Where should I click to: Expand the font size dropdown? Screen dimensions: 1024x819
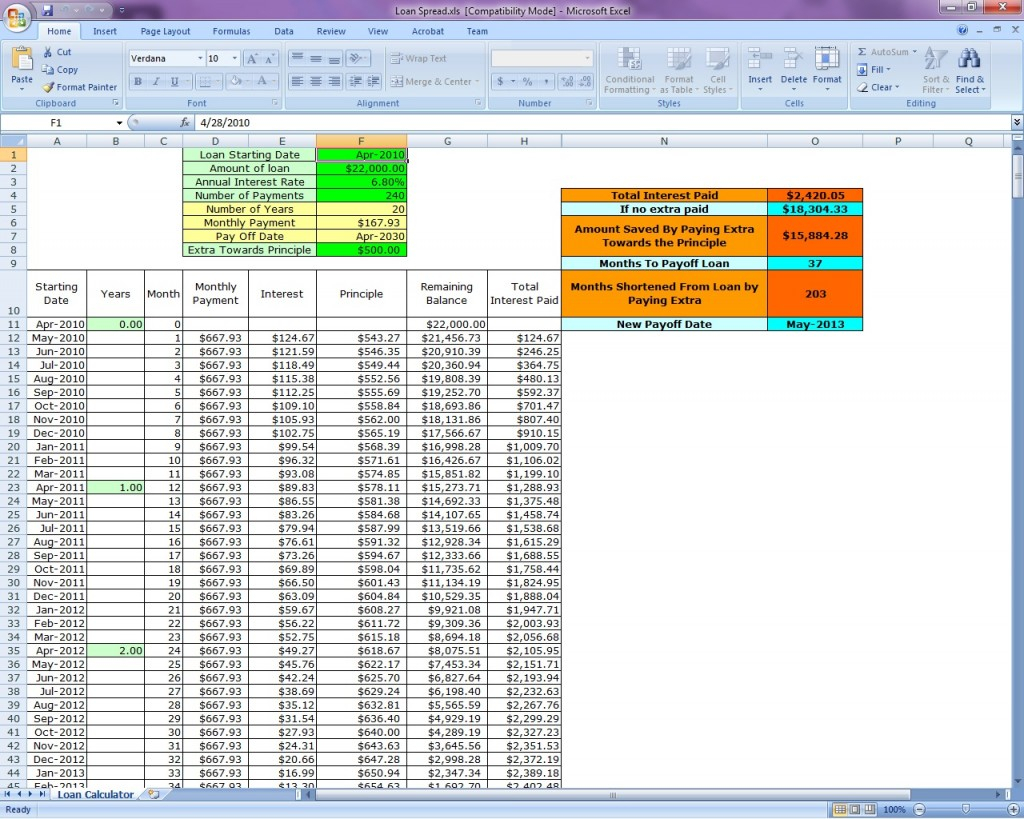(x=235, y=59)
